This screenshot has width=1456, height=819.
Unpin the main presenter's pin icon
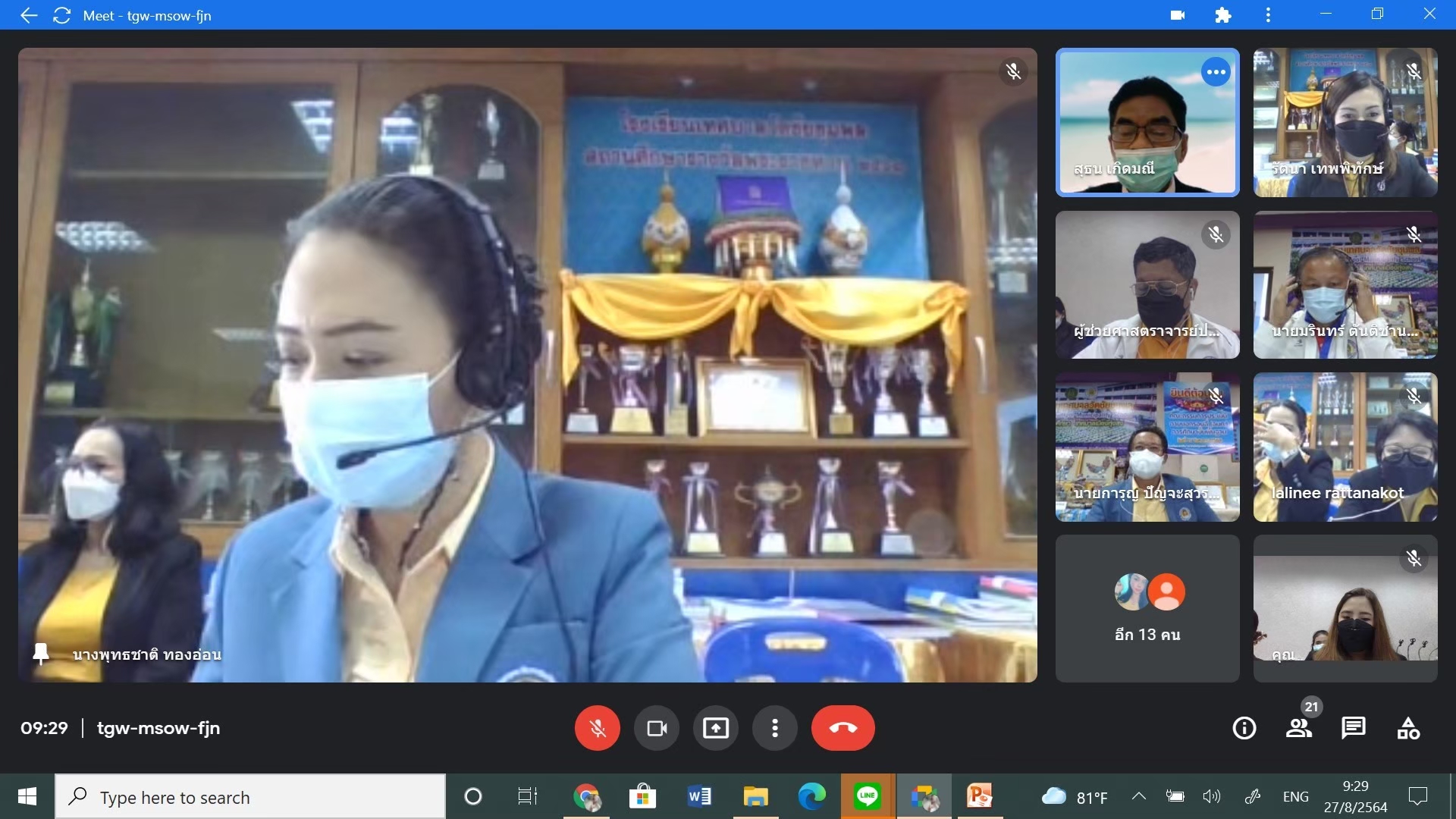tap(41, 654)
